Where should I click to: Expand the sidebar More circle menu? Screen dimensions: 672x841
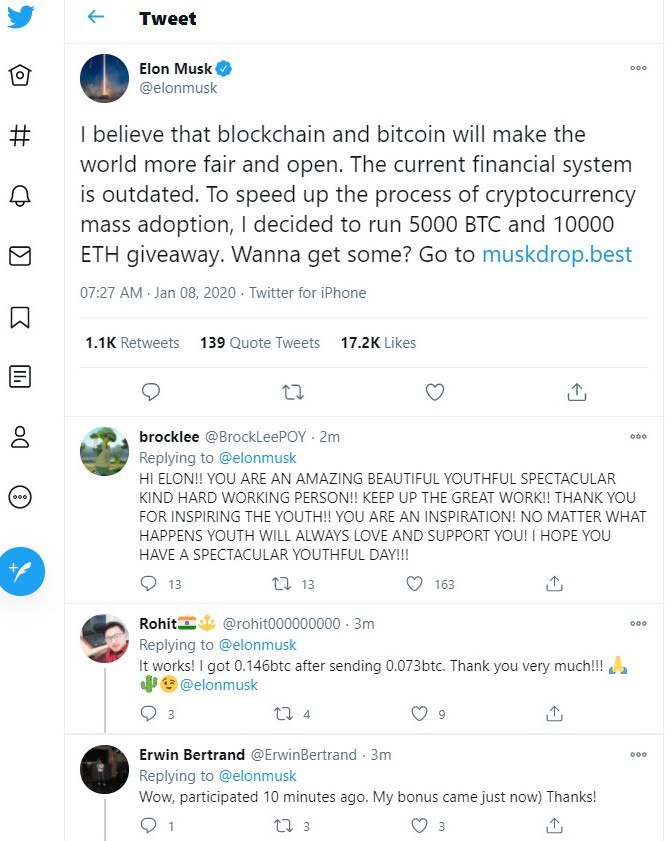click(x=20, y=497)
